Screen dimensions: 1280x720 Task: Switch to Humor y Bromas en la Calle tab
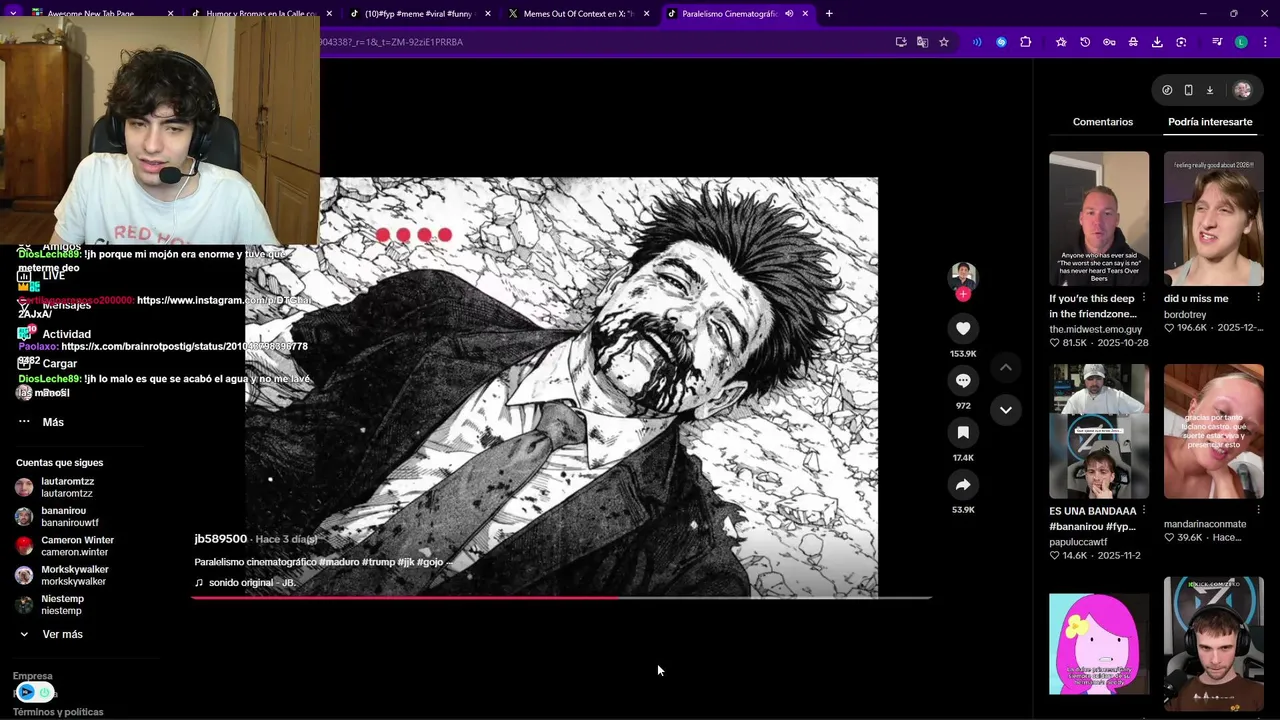pyautogui.click(x=260, y=14)
